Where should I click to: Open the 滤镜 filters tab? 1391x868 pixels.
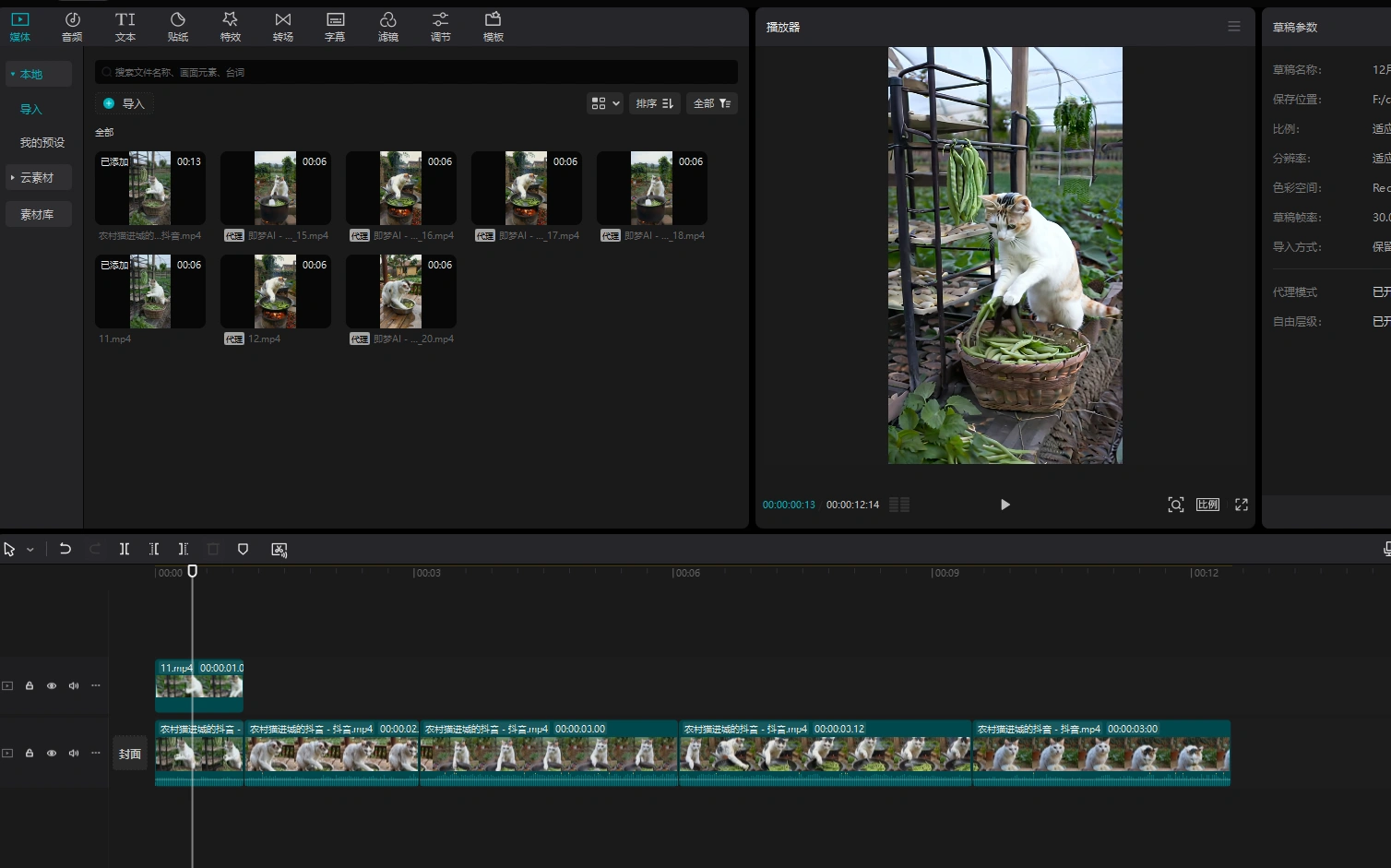coord(388,27)
